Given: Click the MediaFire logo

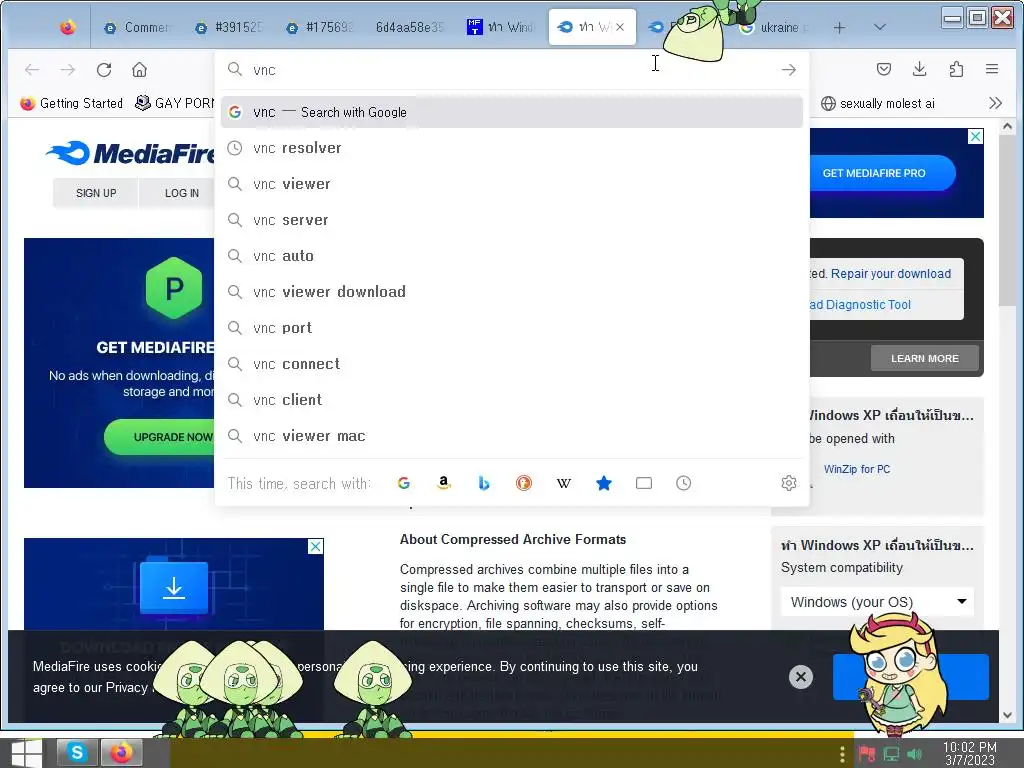Looking at the screenshot, I should tap(130, 153).
